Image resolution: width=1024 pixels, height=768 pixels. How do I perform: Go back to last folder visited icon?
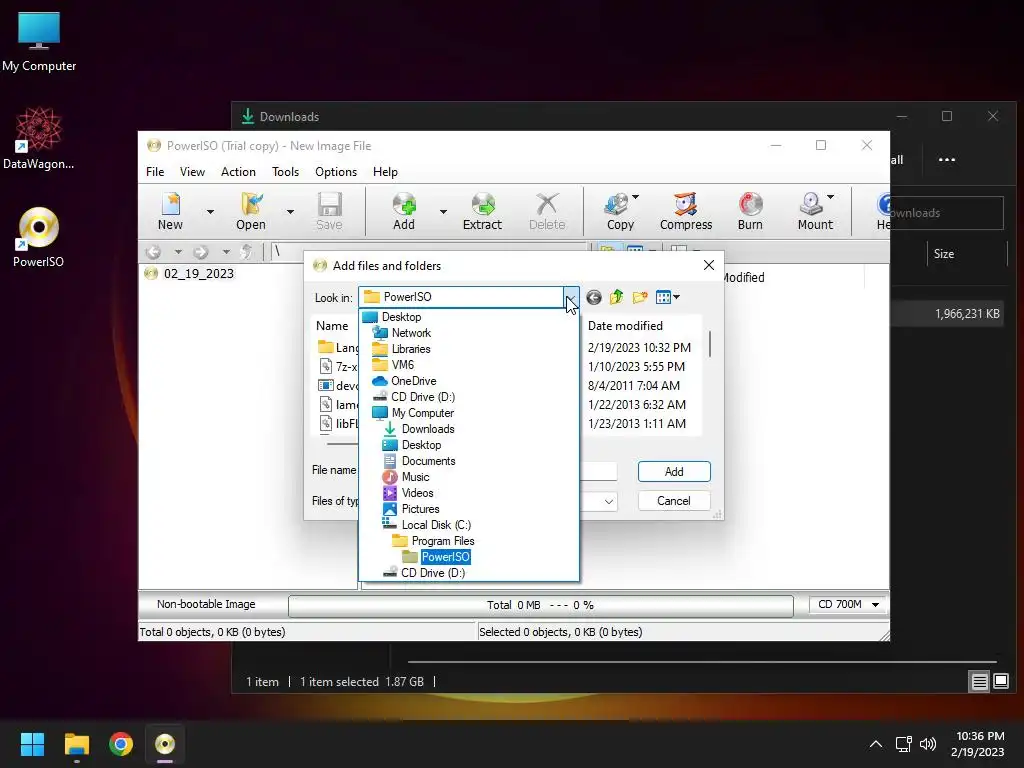pos(594,298)
